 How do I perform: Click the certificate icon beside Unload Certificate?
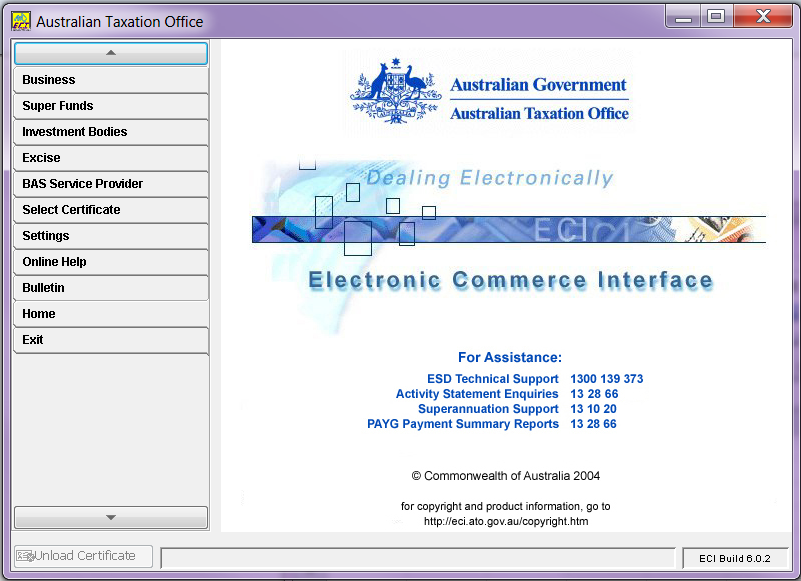(x=25, y=555)
